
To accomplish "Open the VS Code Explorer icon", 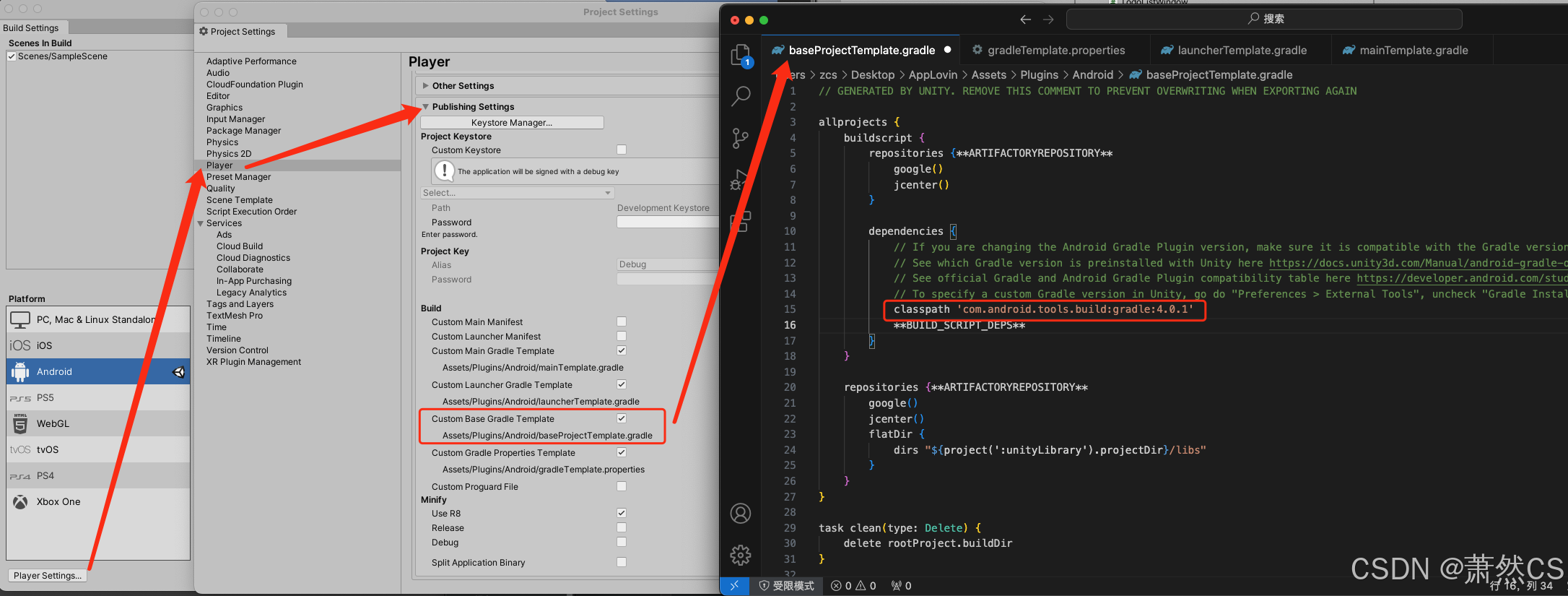I will 741,54.
